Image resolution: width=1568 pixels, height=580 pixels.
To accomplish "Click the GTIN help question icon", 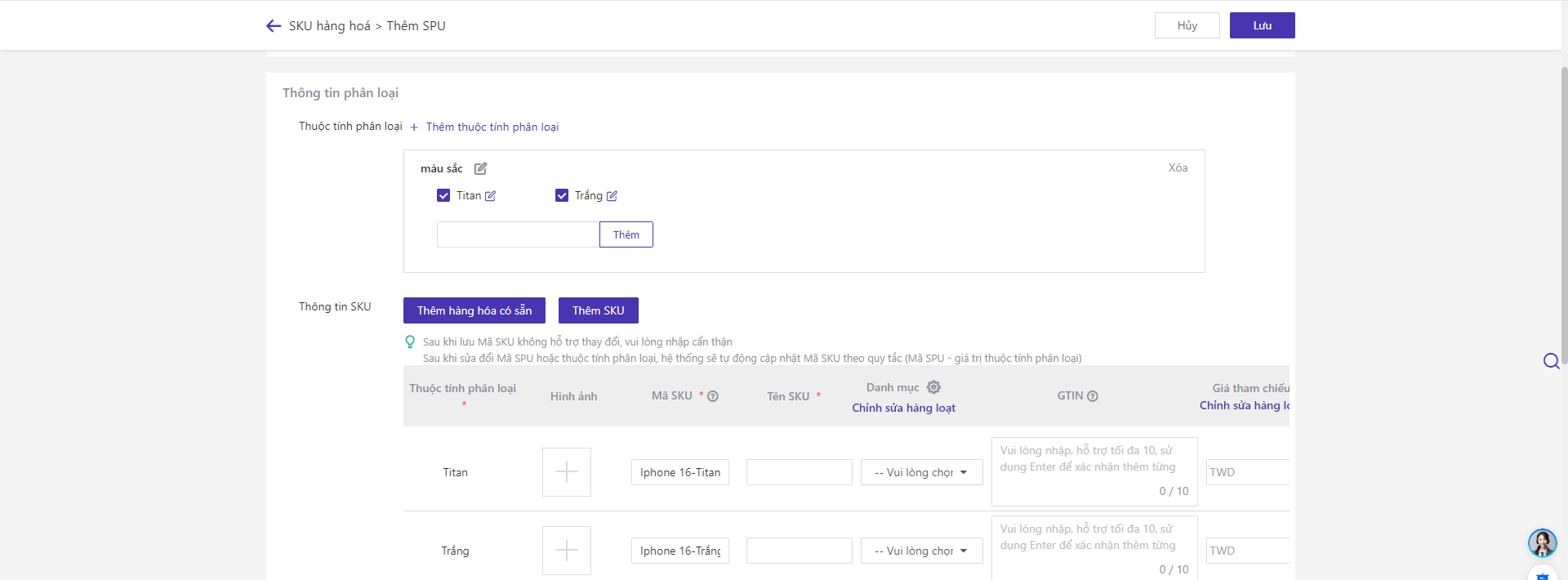I will click(1093, 396).
